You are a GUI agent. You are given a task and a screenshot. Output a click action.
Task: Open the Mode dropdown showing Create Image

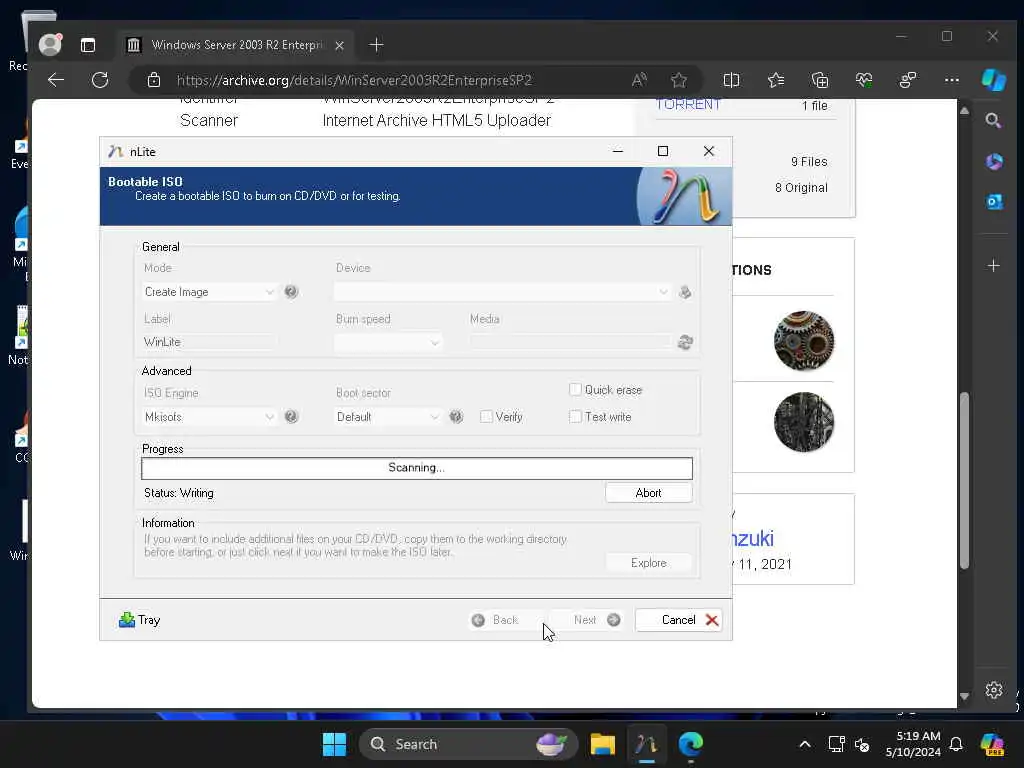[x=210, y=292]
